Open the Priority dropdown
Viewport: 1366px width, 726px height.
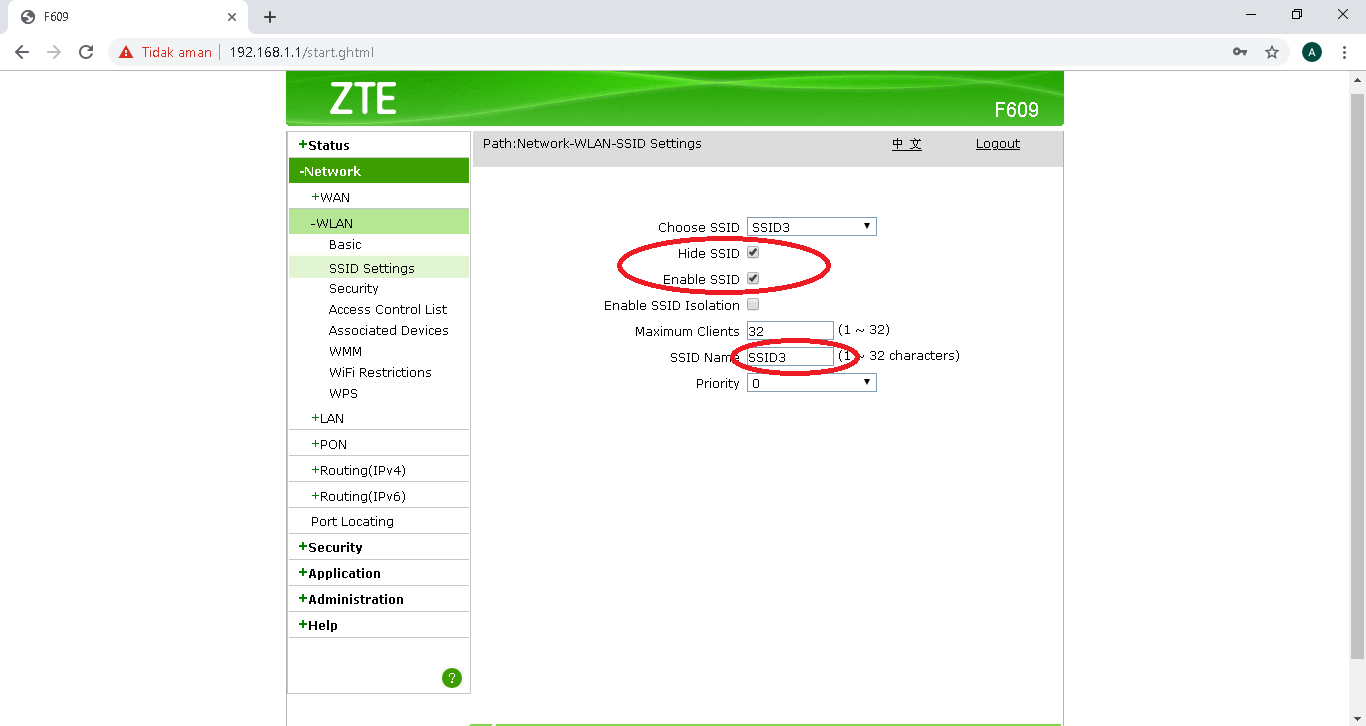coord(812,383)
